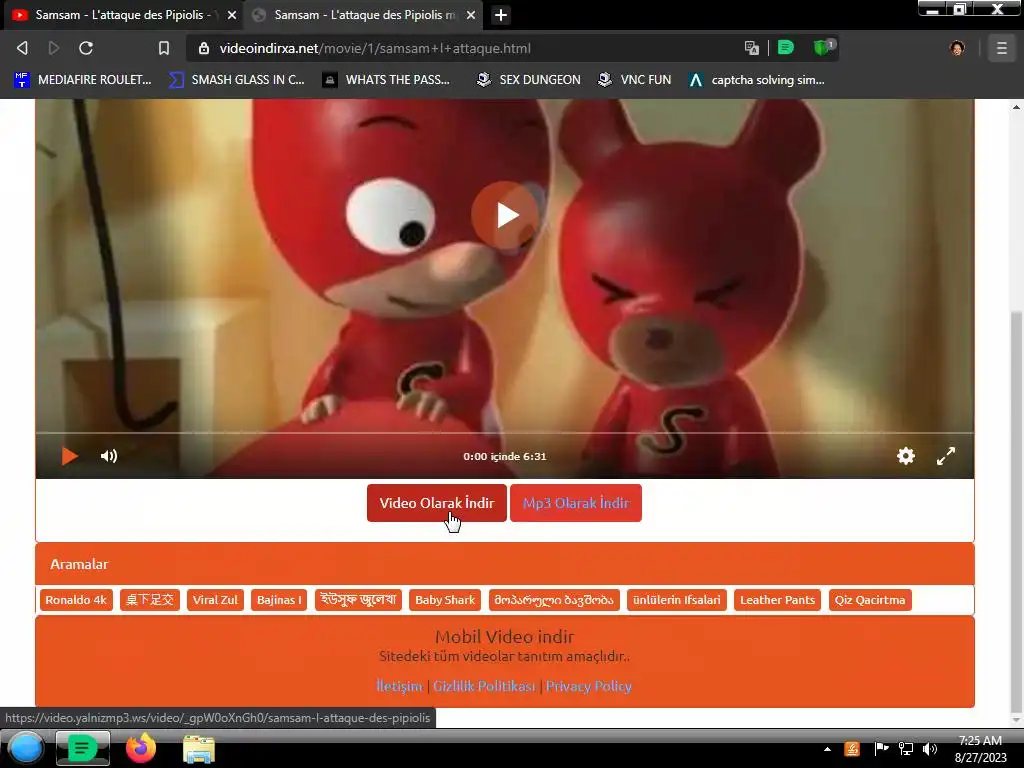Open WHATS THE PASS... bookmark
The width and height of the screenshot is (1024, 768).
pos(387,80)
